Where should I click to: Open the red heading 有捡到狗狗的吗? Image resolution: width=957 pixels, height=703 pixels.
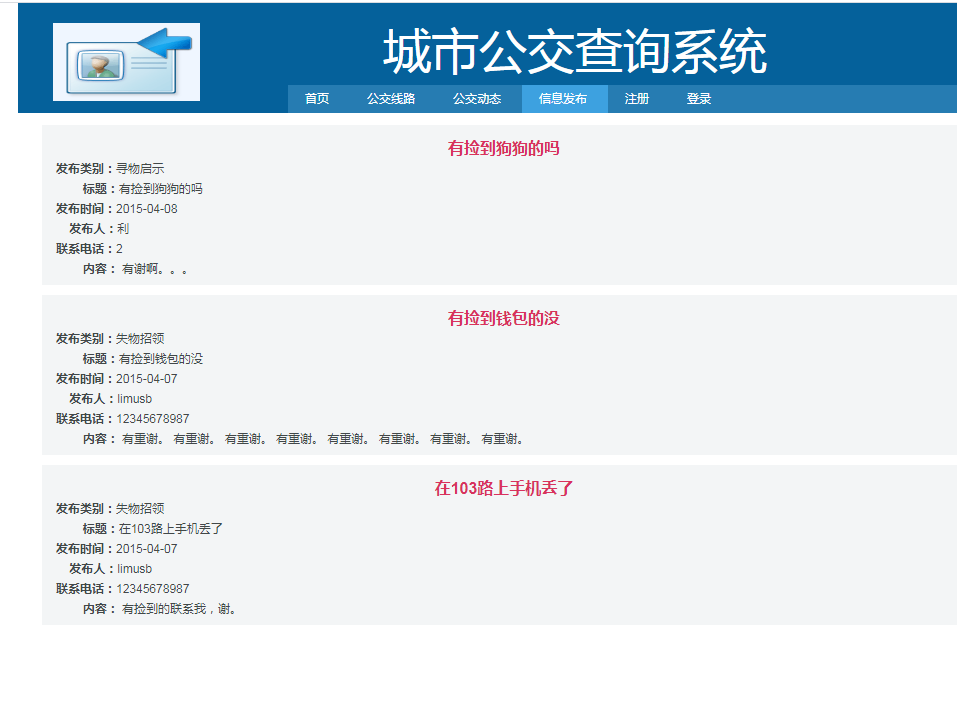[x=504, y=148]
